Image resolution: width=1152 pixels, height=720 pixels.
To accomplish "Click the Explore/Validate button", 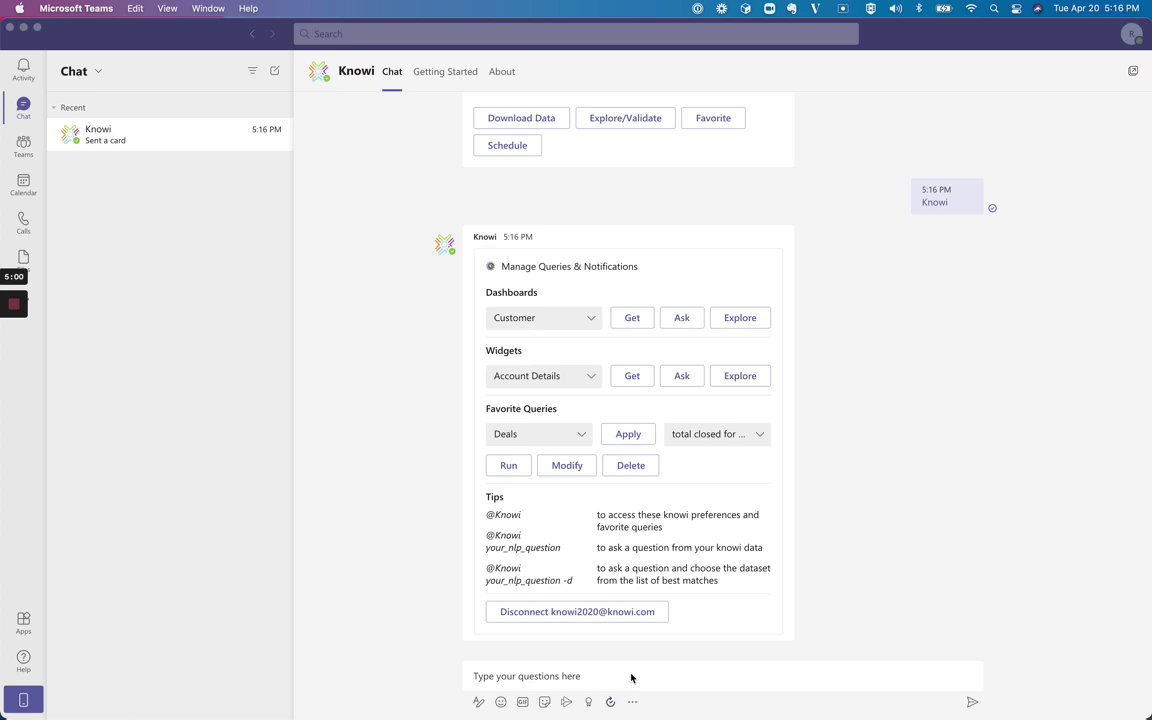I will click(x=625, y=118).
